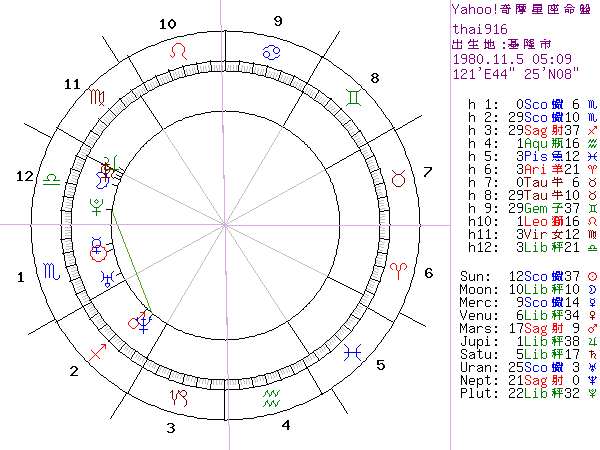Select the Pisces symbol on the chart wheel

352,351
